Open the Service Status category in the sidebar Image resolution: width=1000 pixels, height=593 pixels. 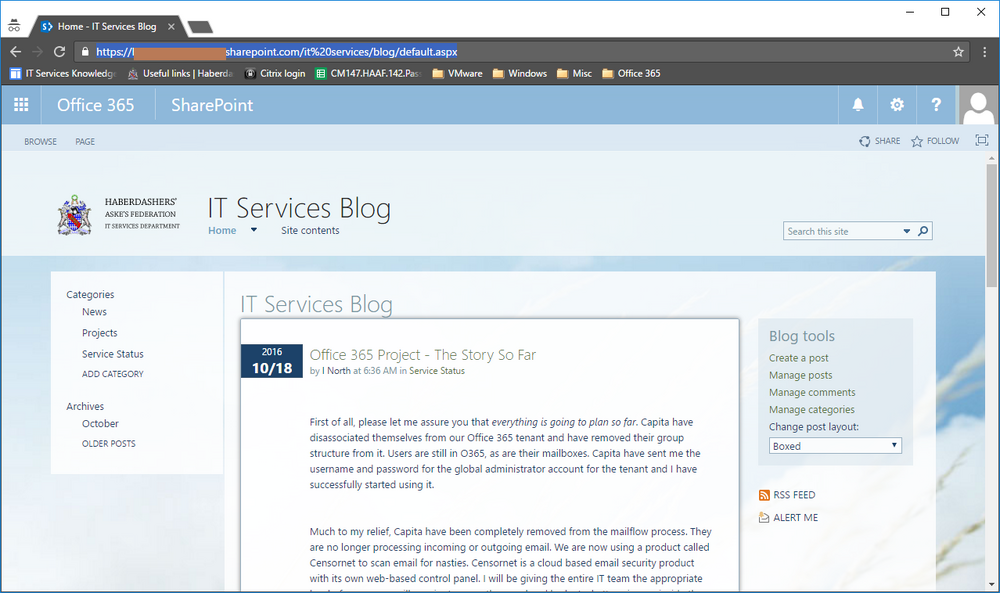point(112,354)
